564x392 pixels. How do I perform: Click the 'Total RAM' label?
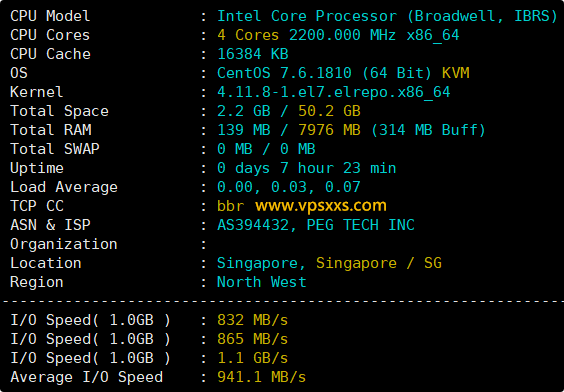pos(50,130)
